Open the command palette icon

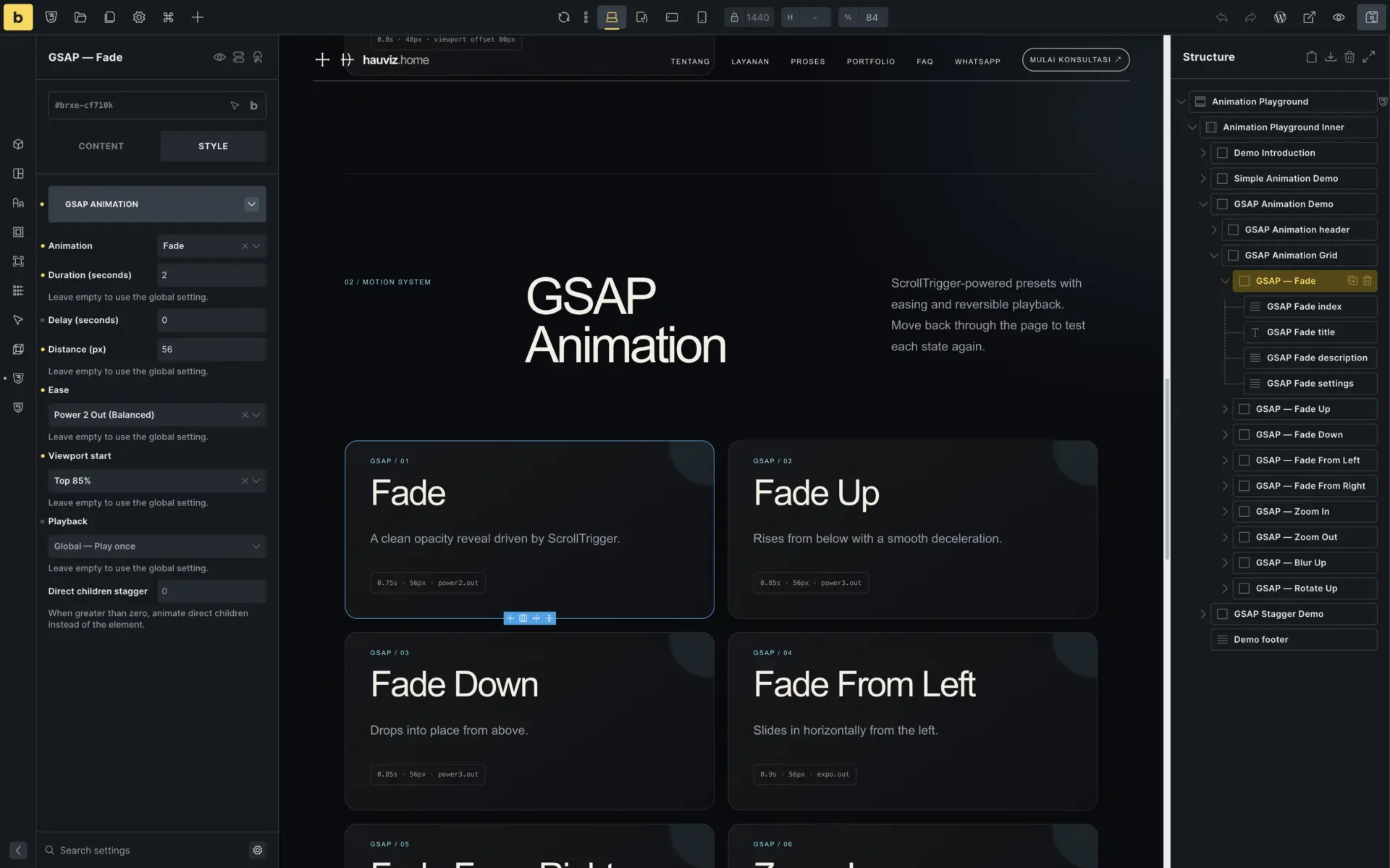point(168,17)
